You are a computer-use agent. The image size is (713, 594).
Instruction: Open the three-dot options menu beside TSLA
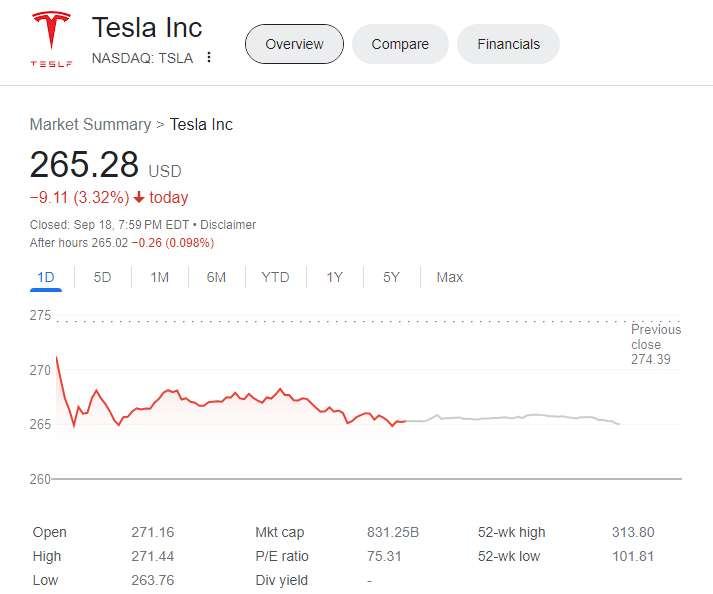click(x=209, y=58)
